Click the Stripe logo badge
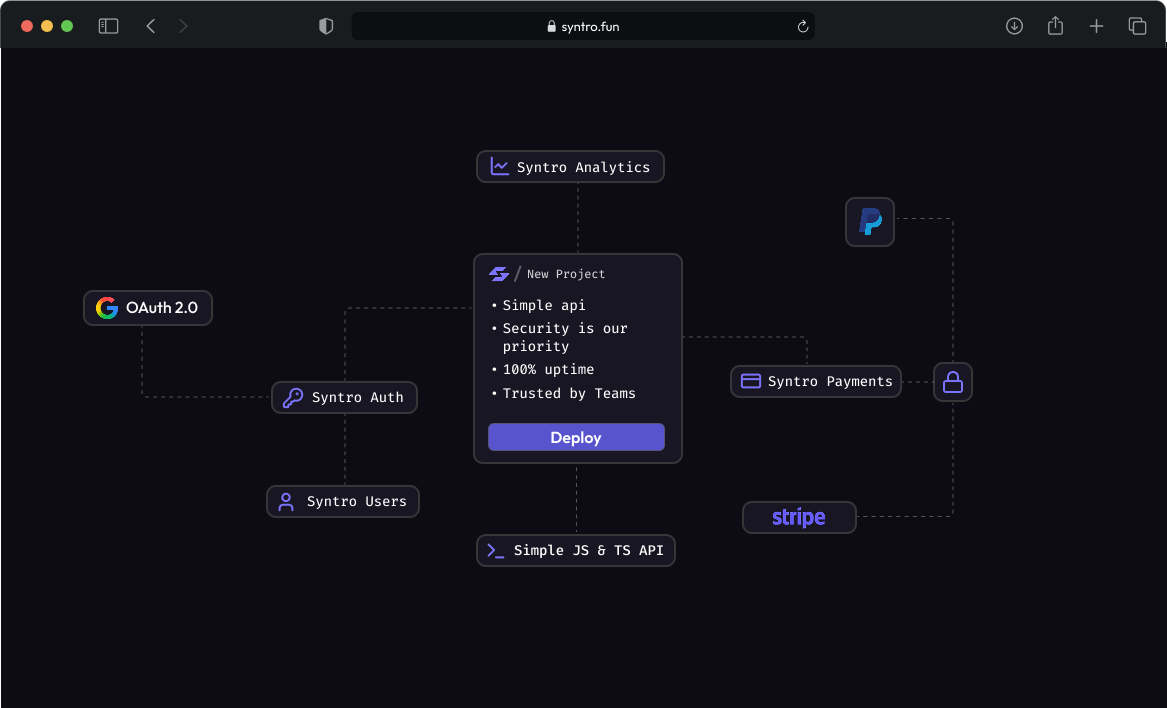 pos(798,517)
